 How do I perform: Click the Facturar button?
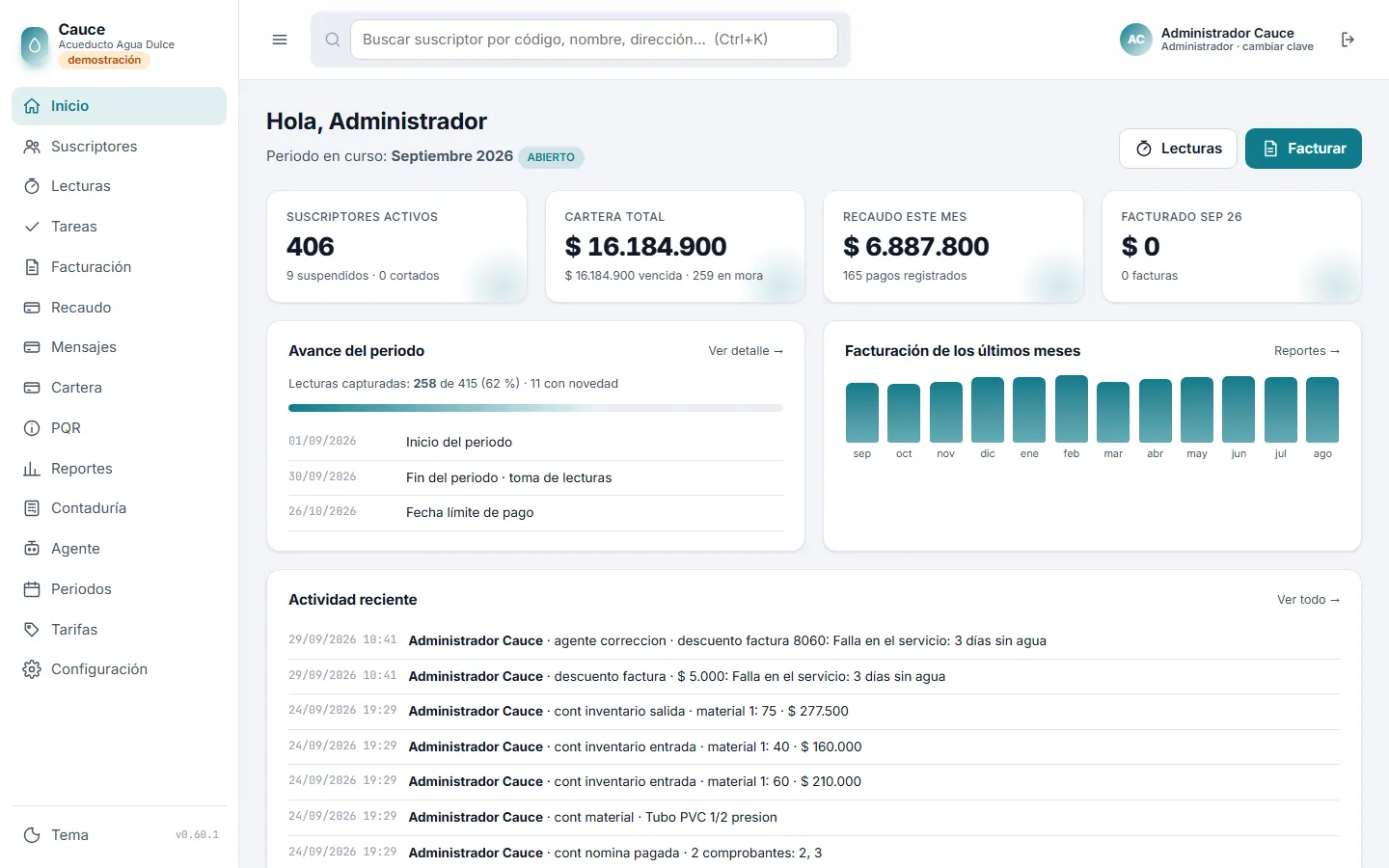1303,149
